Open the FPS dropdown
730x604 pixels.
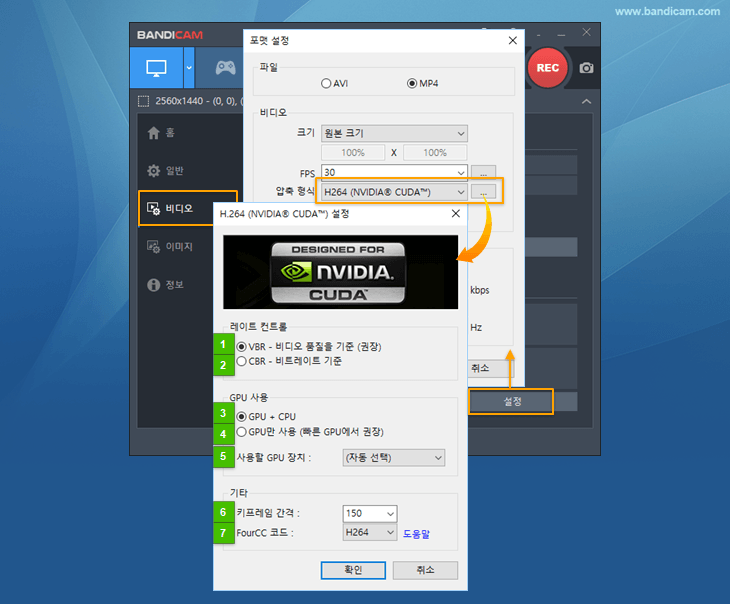pyautogui.click(x=394, y=172)
